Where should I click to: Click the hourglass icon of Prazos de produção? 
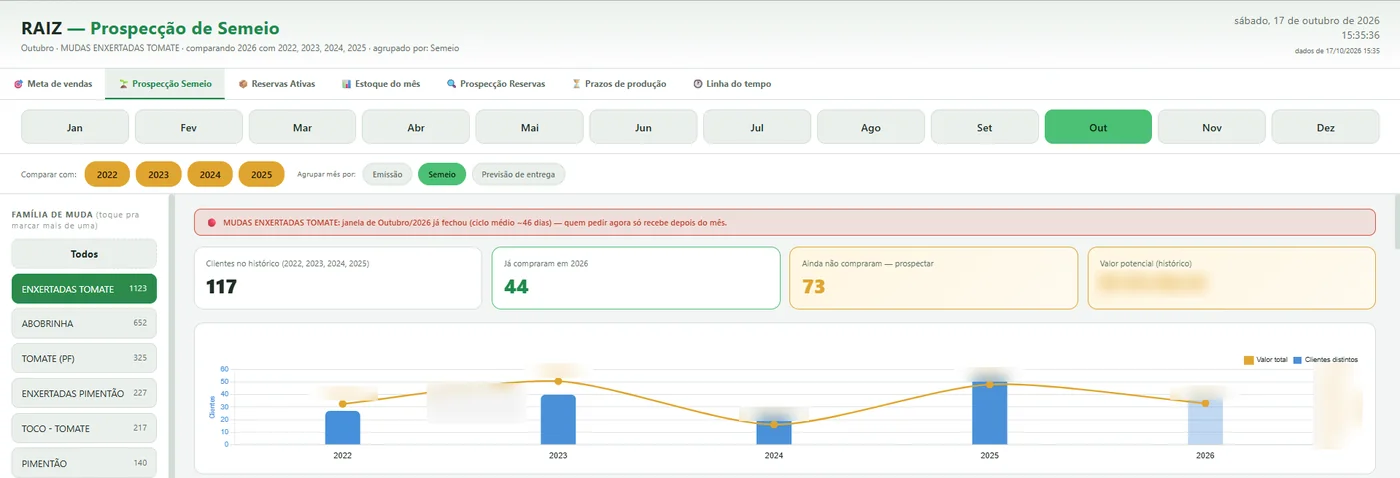[576, 84]
